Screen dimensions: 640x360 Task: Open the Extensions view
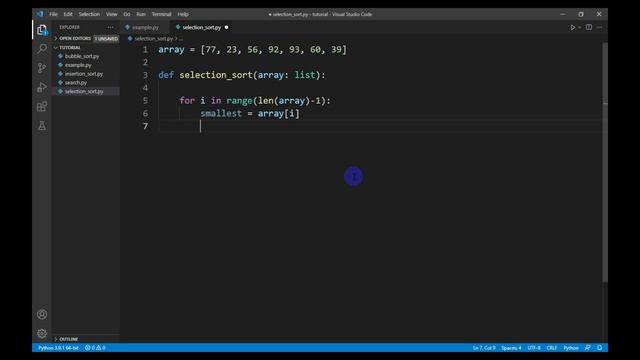coord(42,107)
